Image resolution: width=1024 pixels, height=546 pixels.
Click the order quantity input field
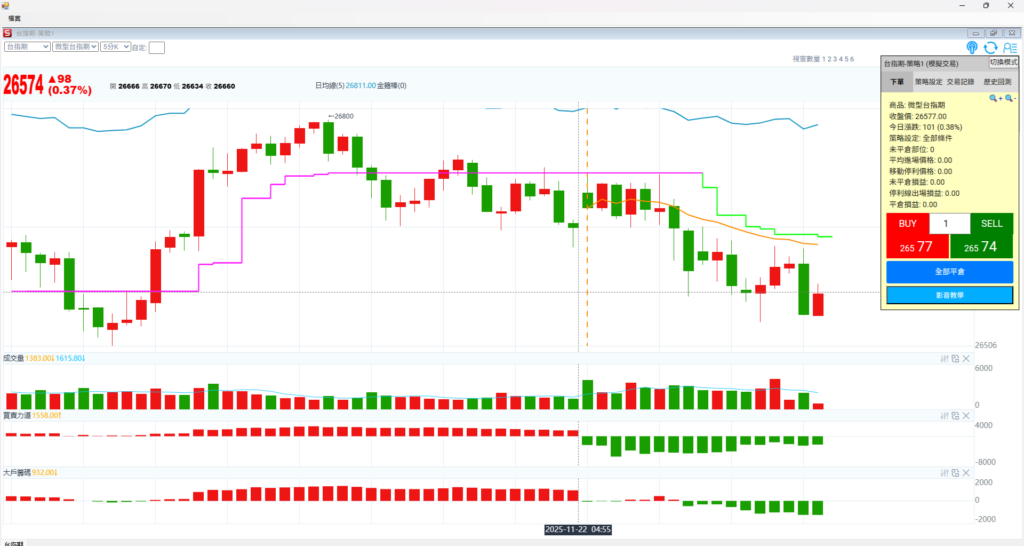pyautogui.click(x=949, y=224)
